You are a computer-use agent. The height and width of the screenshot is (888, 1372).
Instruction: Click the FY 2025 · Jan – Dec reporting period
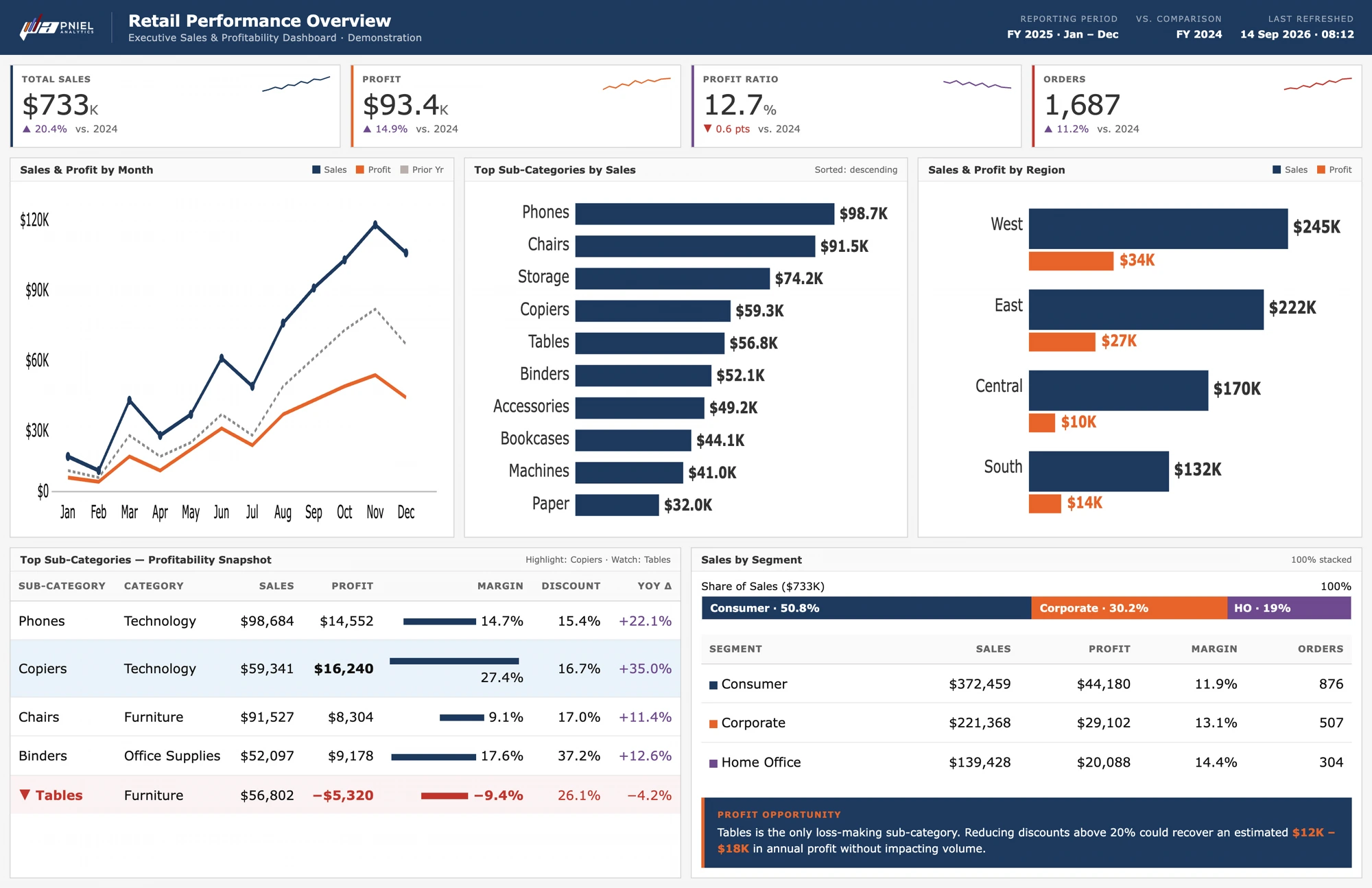tap(1063, 34)
